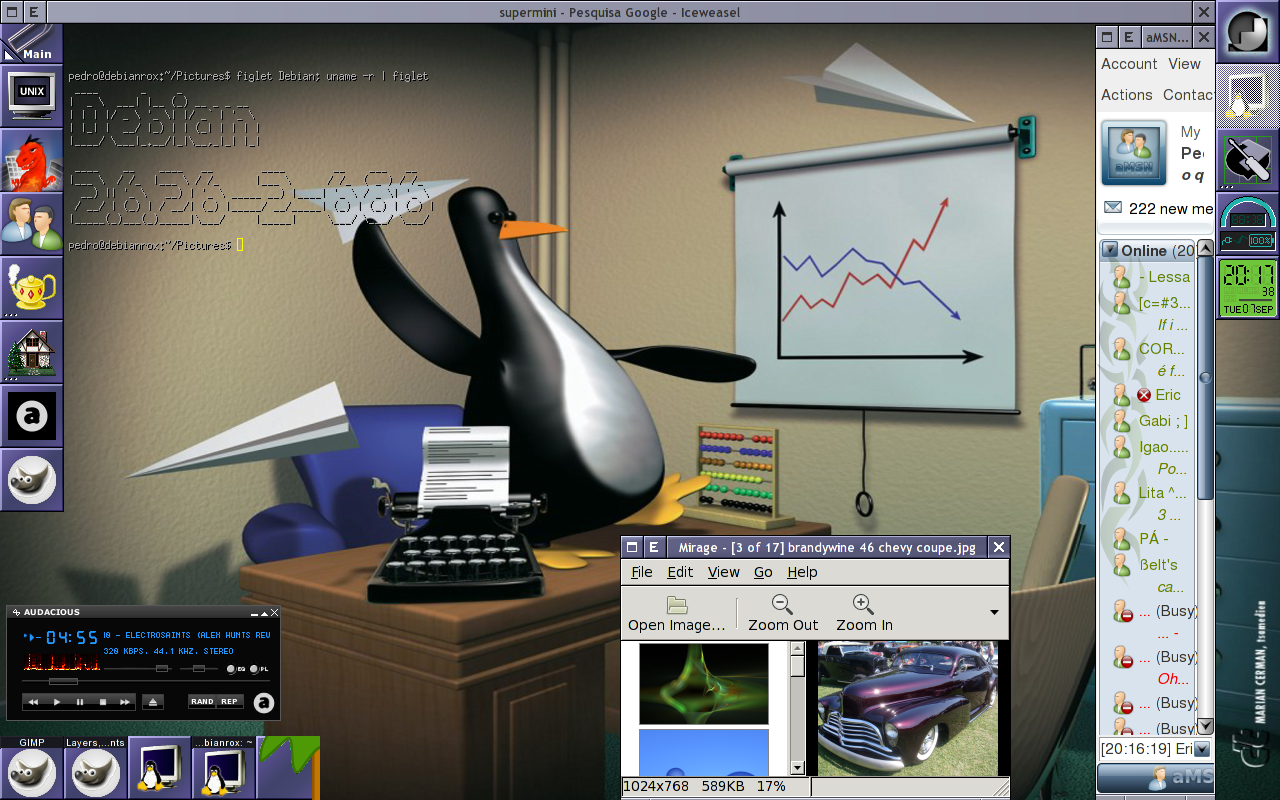The image size is (1280, 800).
Task: Pause playback in Audacious
Action: pos(80,702)
